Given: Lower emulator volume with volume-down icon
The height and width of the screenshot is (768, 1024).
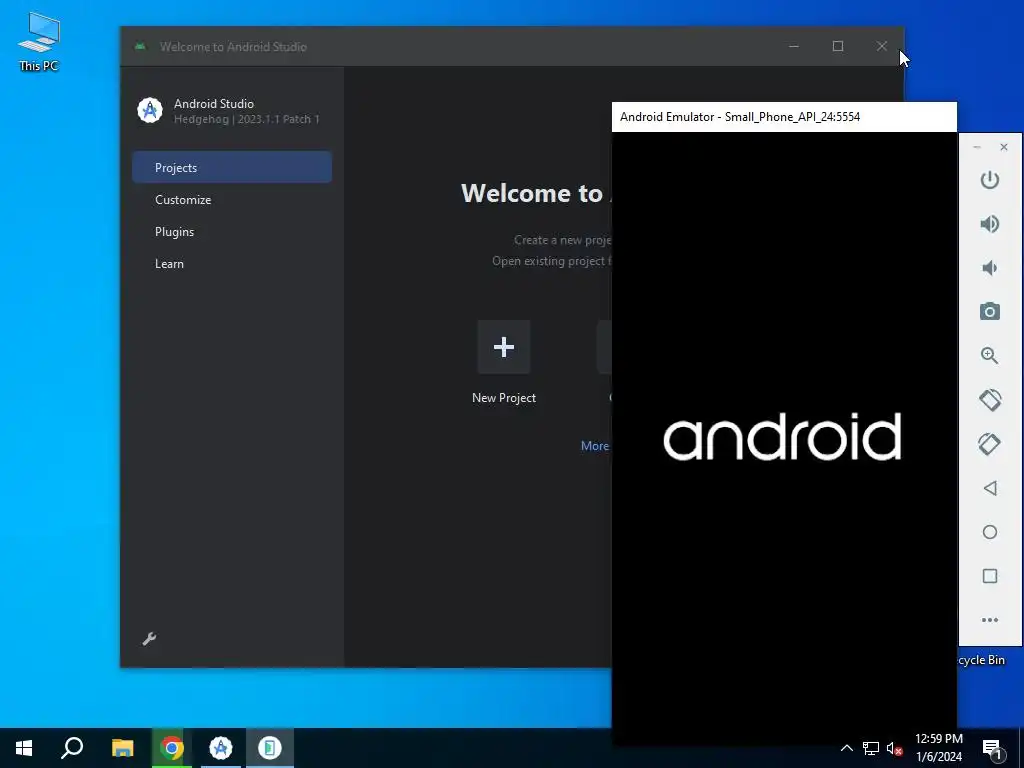Looking at the screenshot, I should click(x=989, y=268).
